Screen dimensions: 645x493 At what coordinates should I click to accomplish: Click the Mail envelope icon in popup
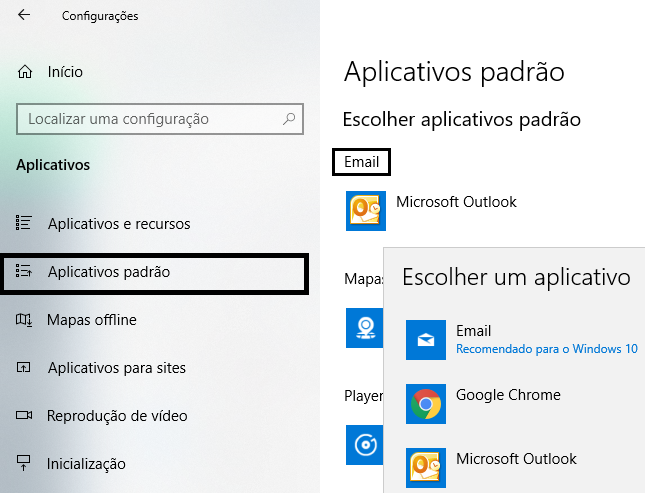(x=426, y=340)
